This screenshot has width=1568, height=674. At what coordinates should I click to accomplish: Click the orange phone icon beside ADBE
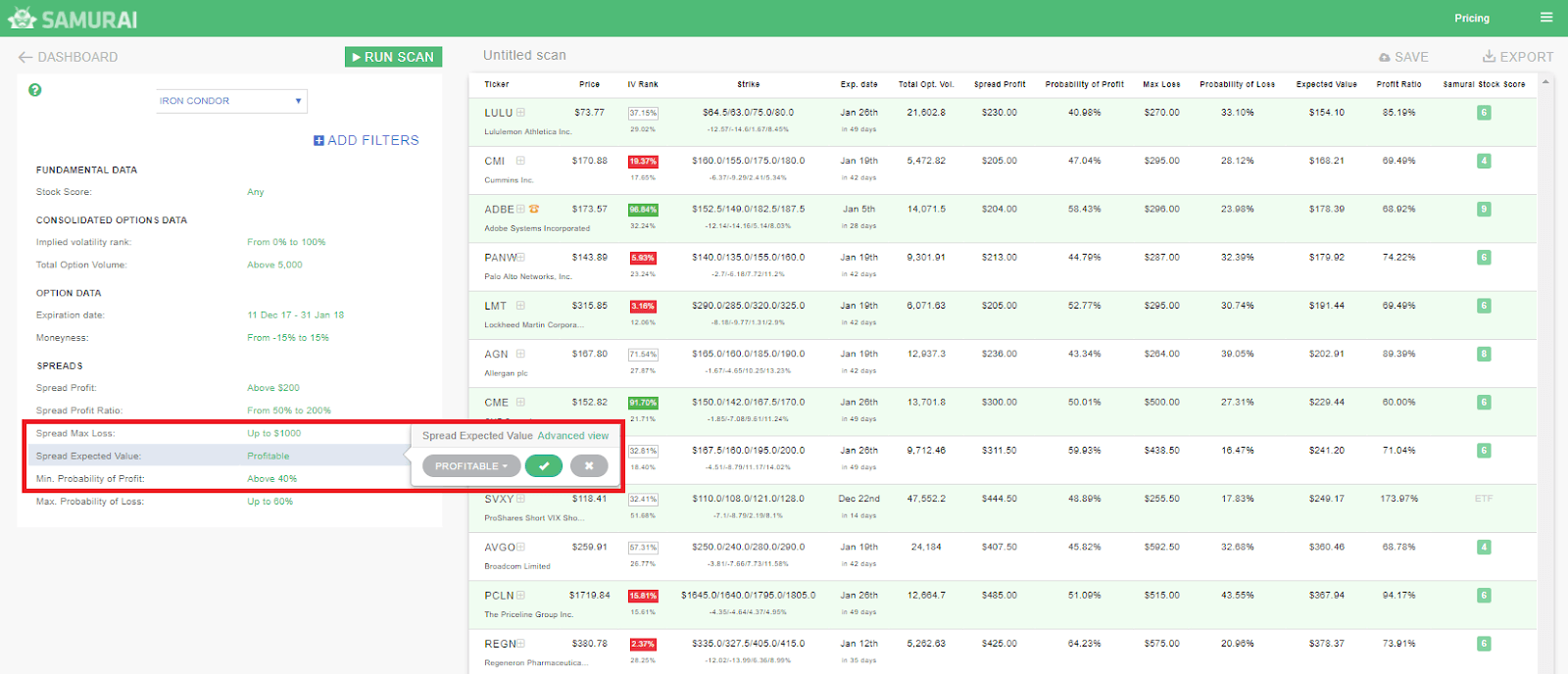534,209
